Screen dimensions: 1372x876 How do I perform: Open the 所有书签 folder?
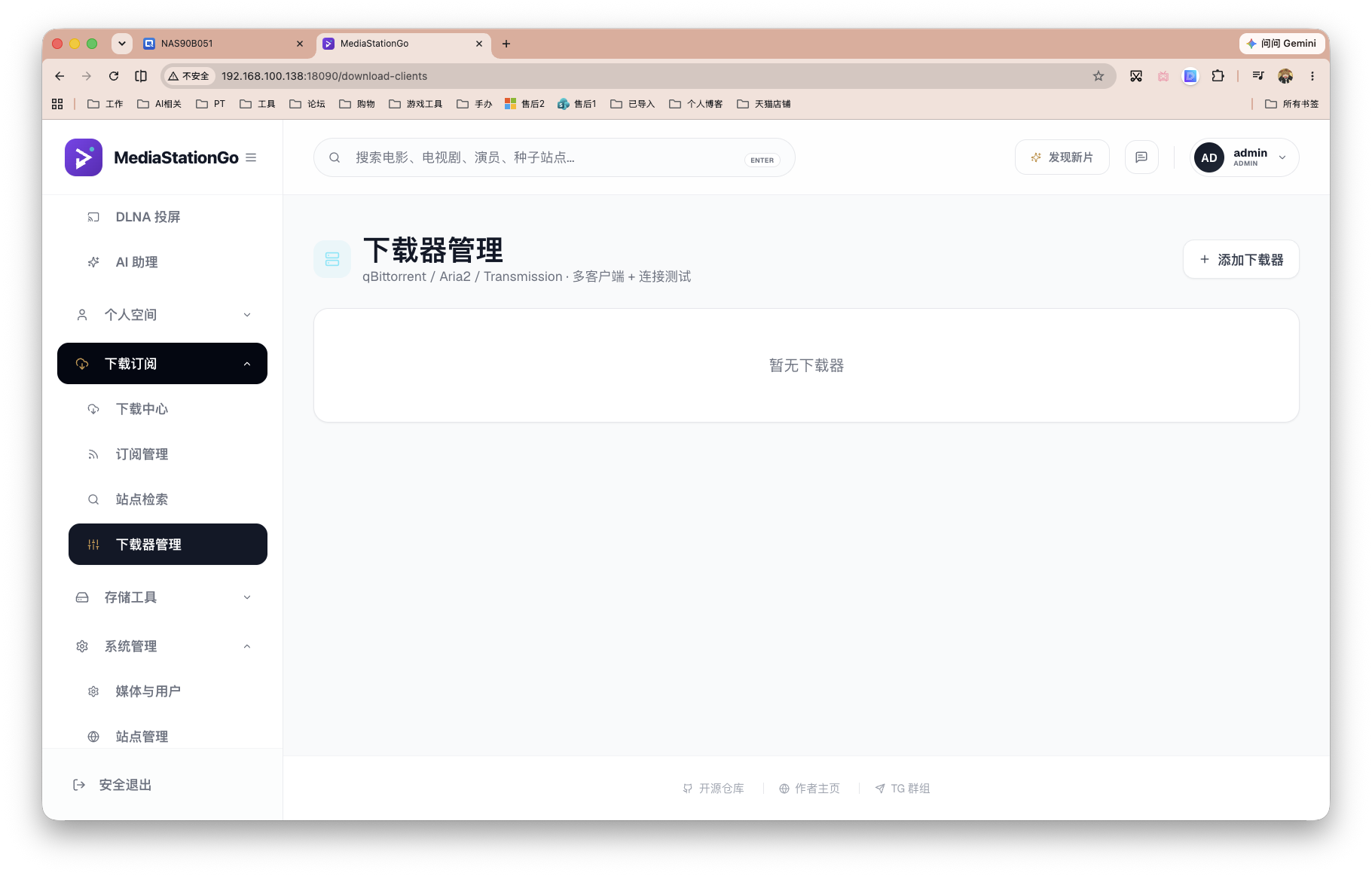tap(1291, 104)
